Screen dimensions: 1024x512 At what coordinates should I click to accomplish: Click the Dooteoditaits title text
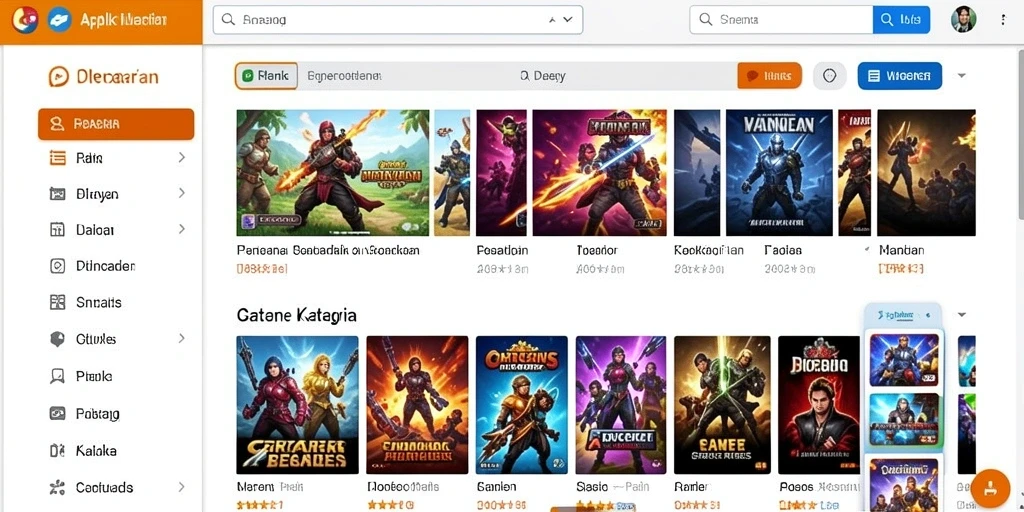(x=403, y=487)
